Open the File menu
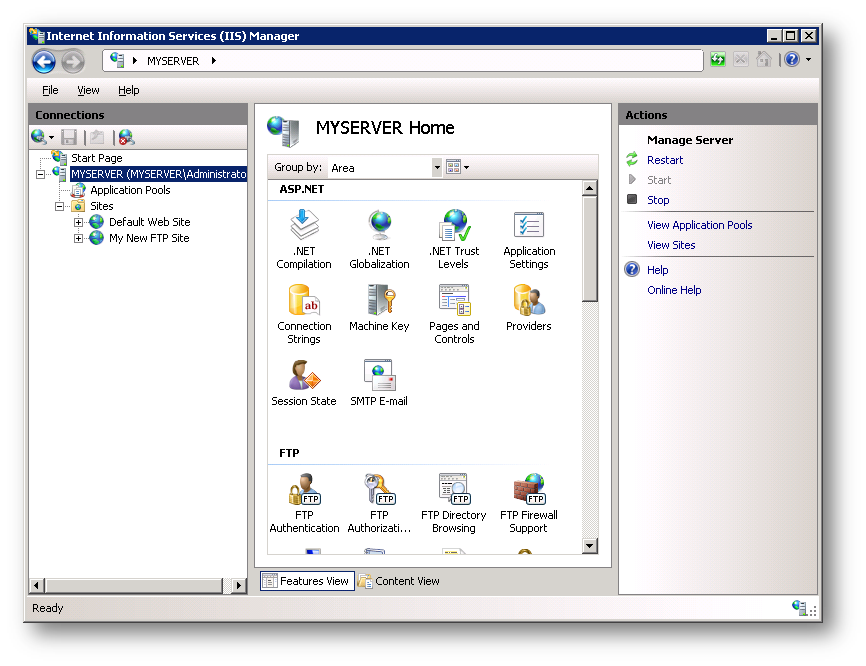Viewport: 866px width, 666px height. coord(50,90)
